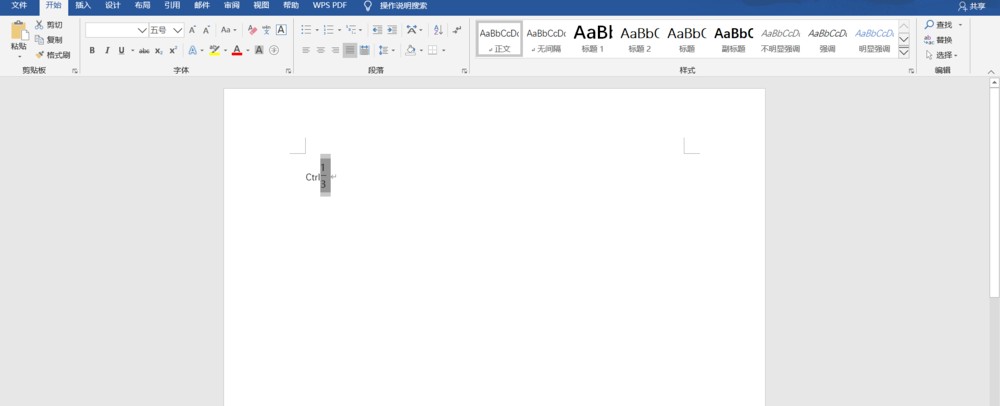Click the Paste (粘贴) clipboard icon

[19, 32]
